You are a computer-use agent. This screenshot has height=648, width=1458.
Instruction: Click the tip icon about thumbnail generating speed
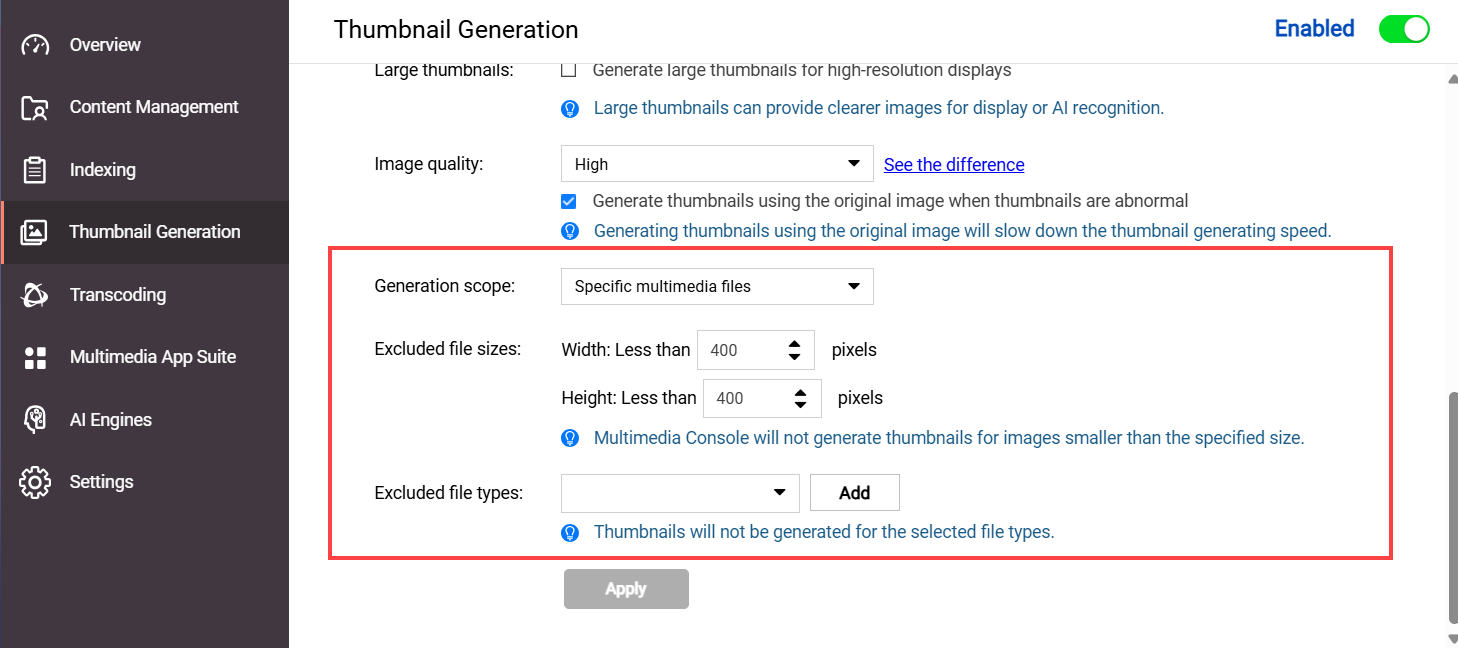(570, 231)
